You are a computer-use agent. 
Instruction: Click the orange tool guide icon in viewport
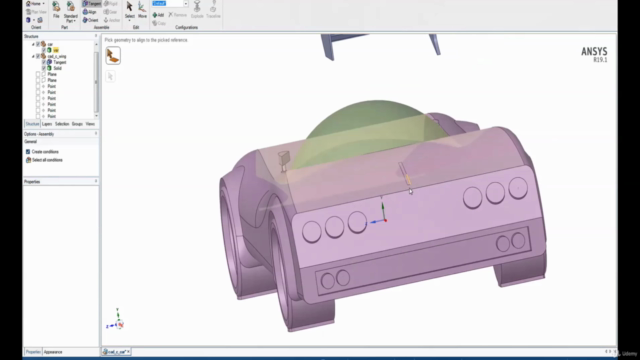tap(113, 56)
